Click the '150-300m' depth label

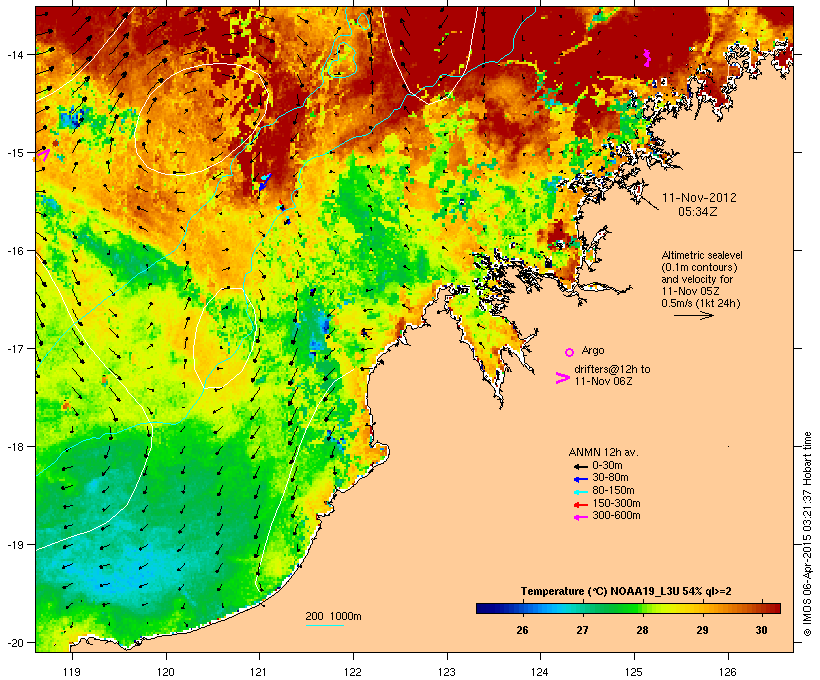tap(616, 504)
